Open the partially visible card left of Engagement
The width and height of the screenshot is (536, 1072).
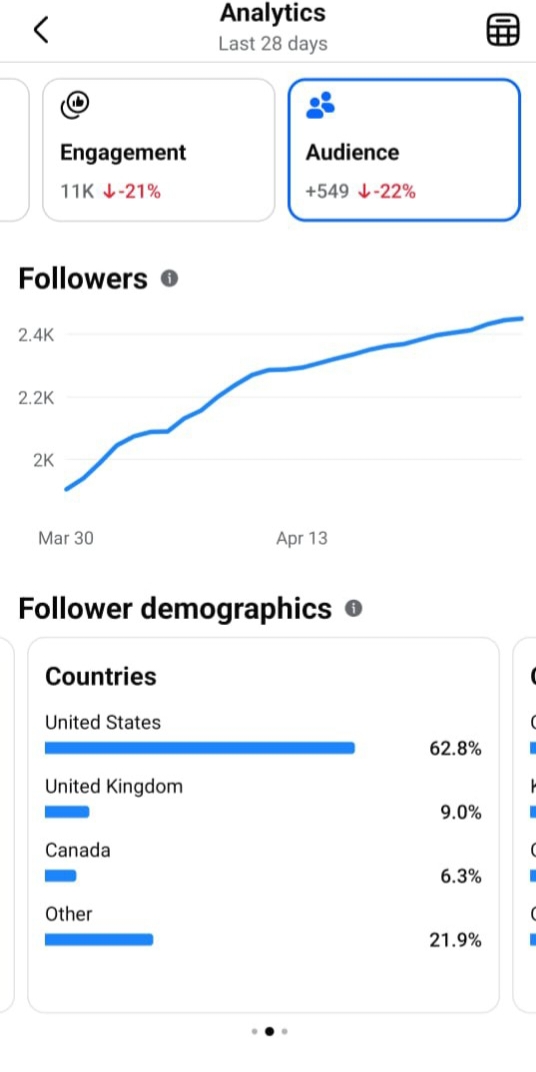[x=14, y=150]
